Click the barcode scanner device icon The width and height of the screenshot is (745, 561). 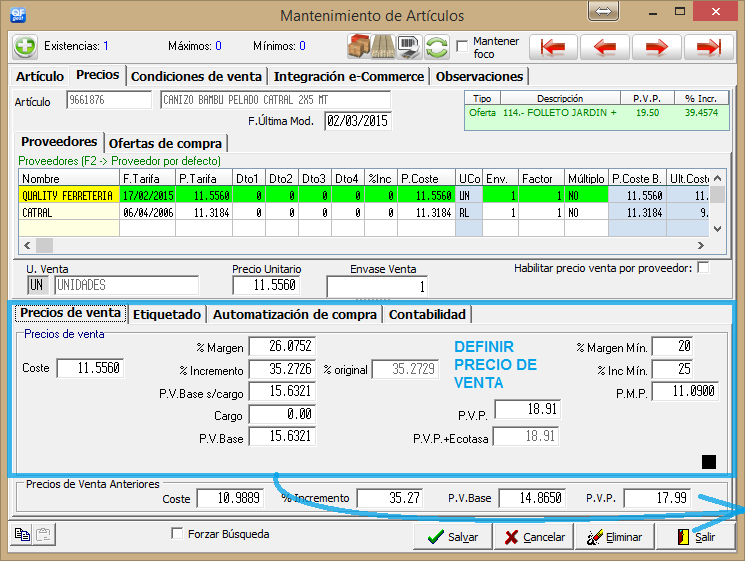409,47
